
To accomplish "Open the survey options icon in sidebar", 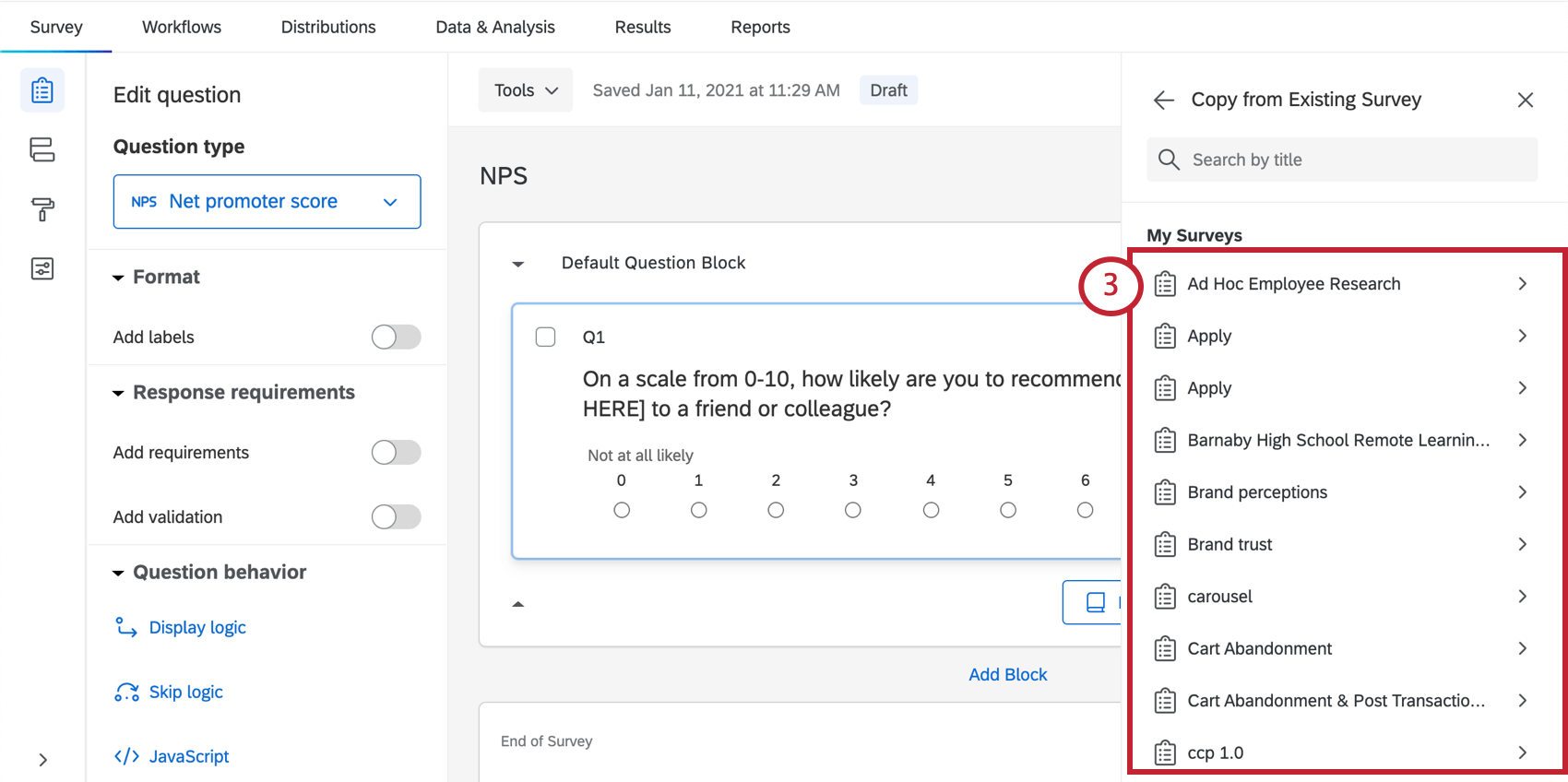I will (x=42, y=268).
